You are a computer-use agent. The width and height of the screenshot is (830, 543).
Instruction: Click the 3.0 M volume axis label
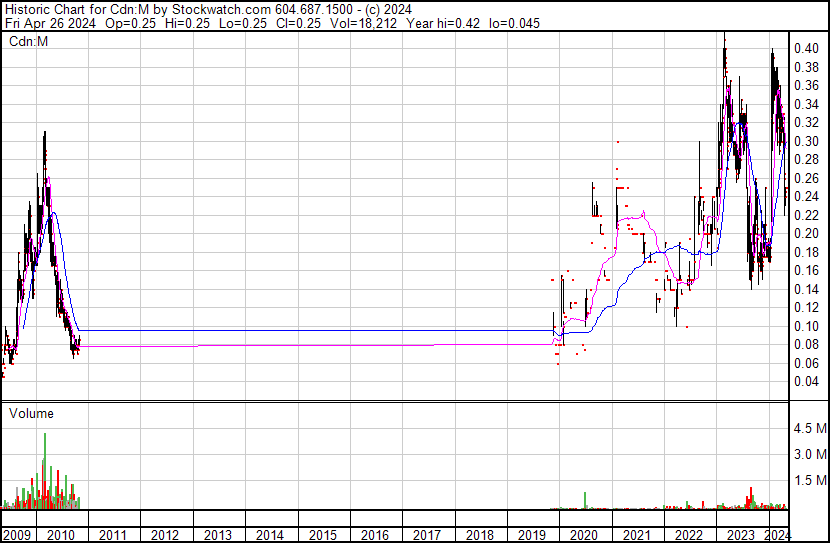pyautogui.click(x=809, y=455)
